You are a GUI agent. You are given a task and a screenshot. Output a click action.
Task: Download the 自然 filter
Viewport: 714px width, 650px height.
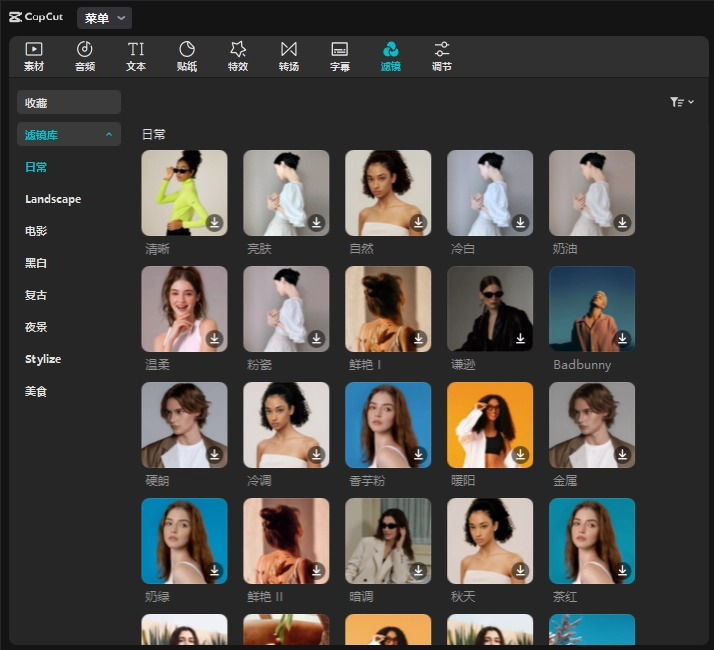coord(418,223)
